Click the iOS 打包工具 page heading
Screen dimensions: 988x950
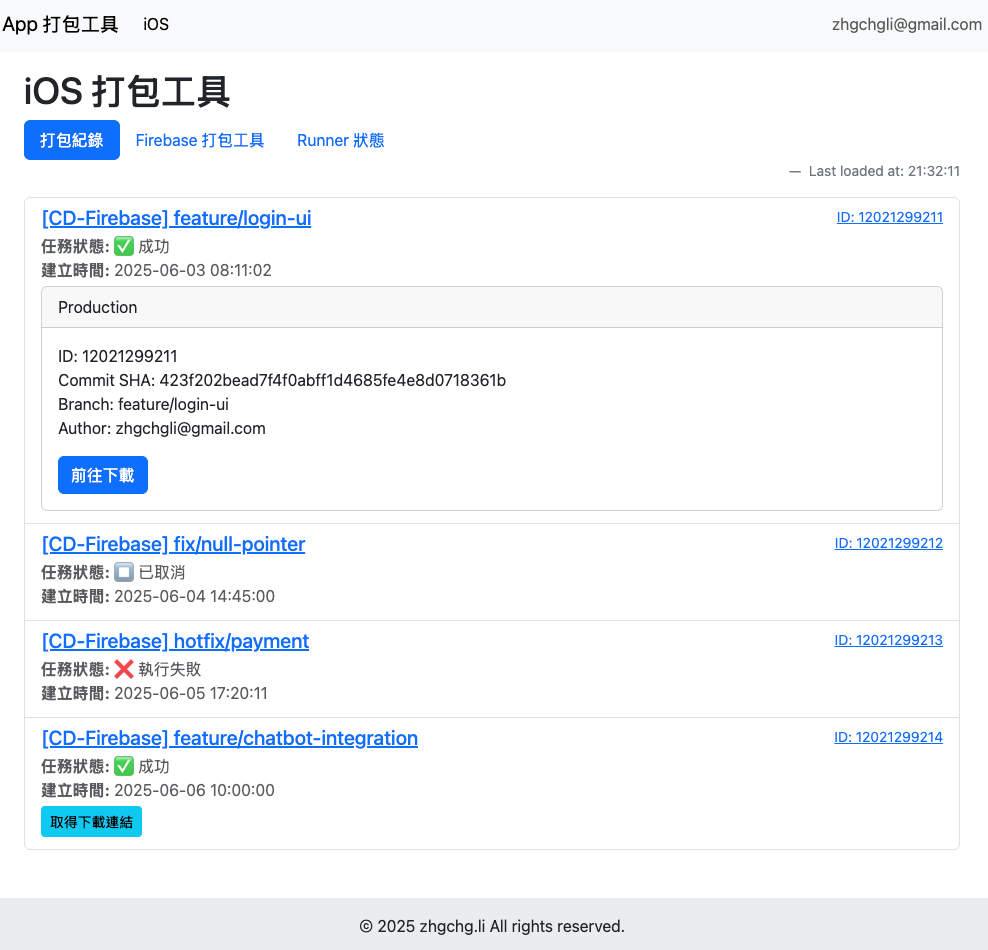tap(127, 91)
